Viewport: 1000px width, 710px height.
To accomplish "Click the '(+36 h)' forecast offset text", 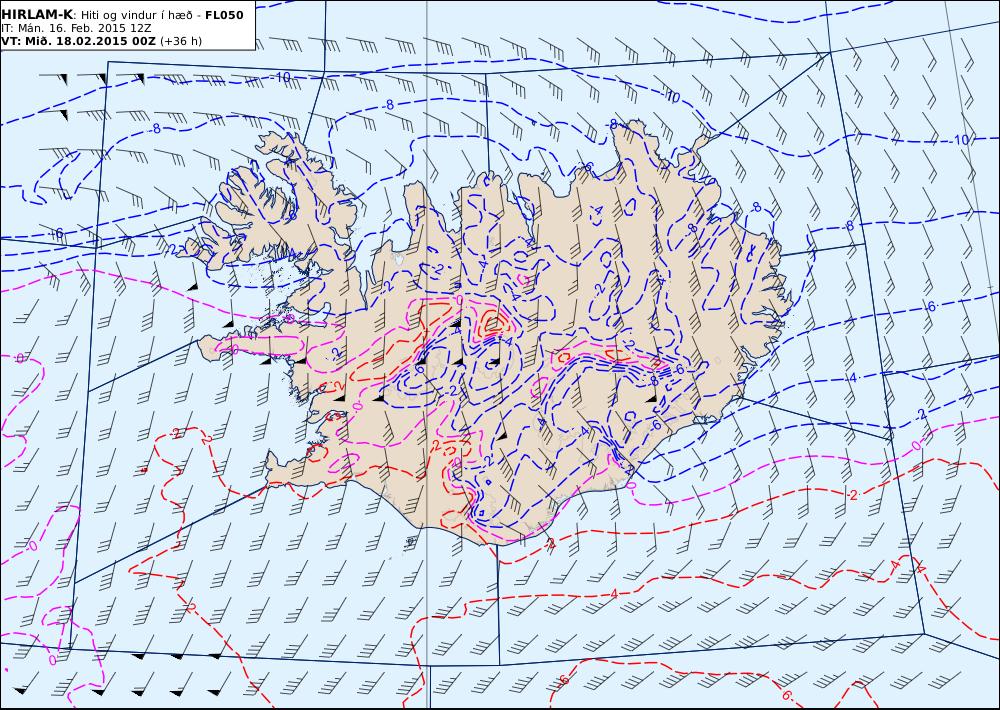I will (x=180, y=41).
